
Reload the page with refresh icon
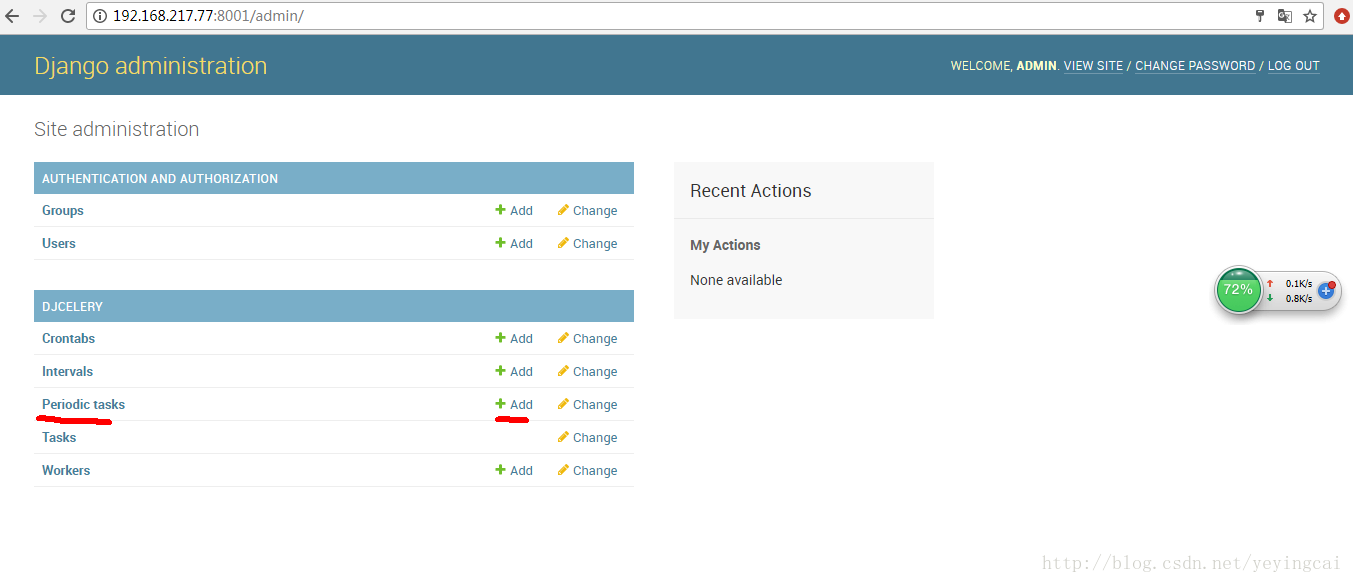[x=68, y=16]
